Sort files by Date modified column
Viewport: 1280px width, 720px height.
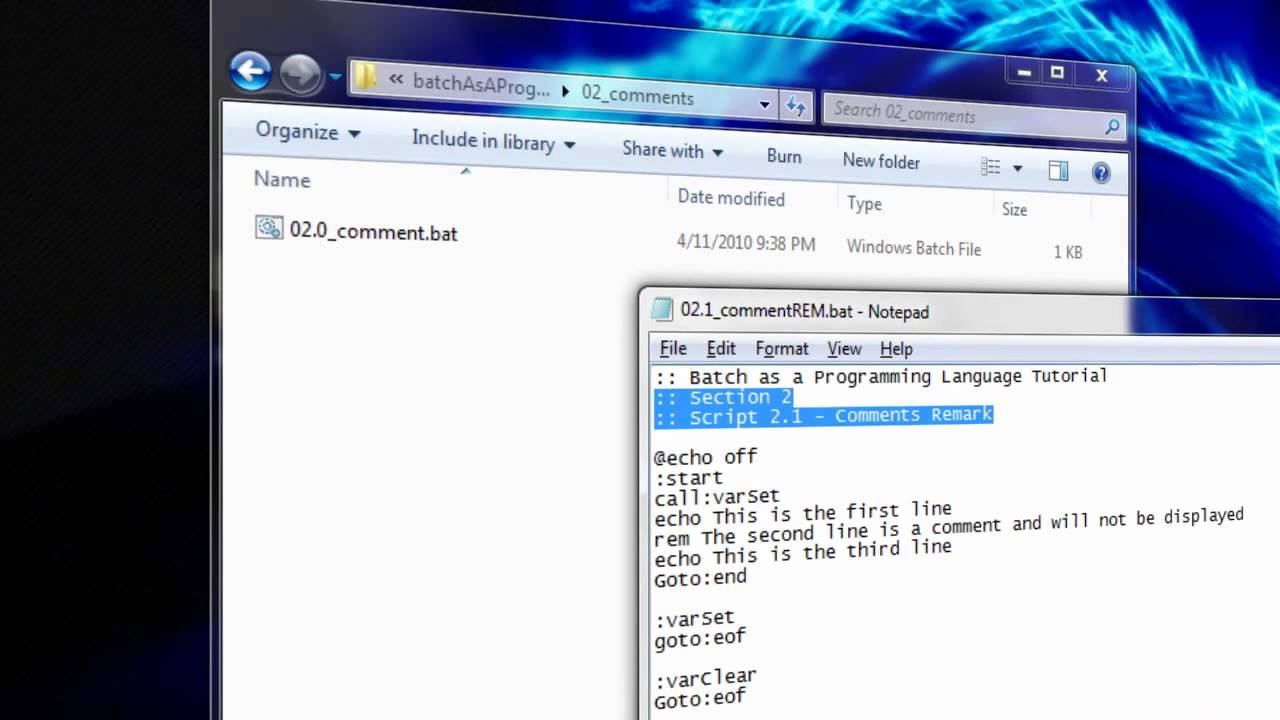731,198
